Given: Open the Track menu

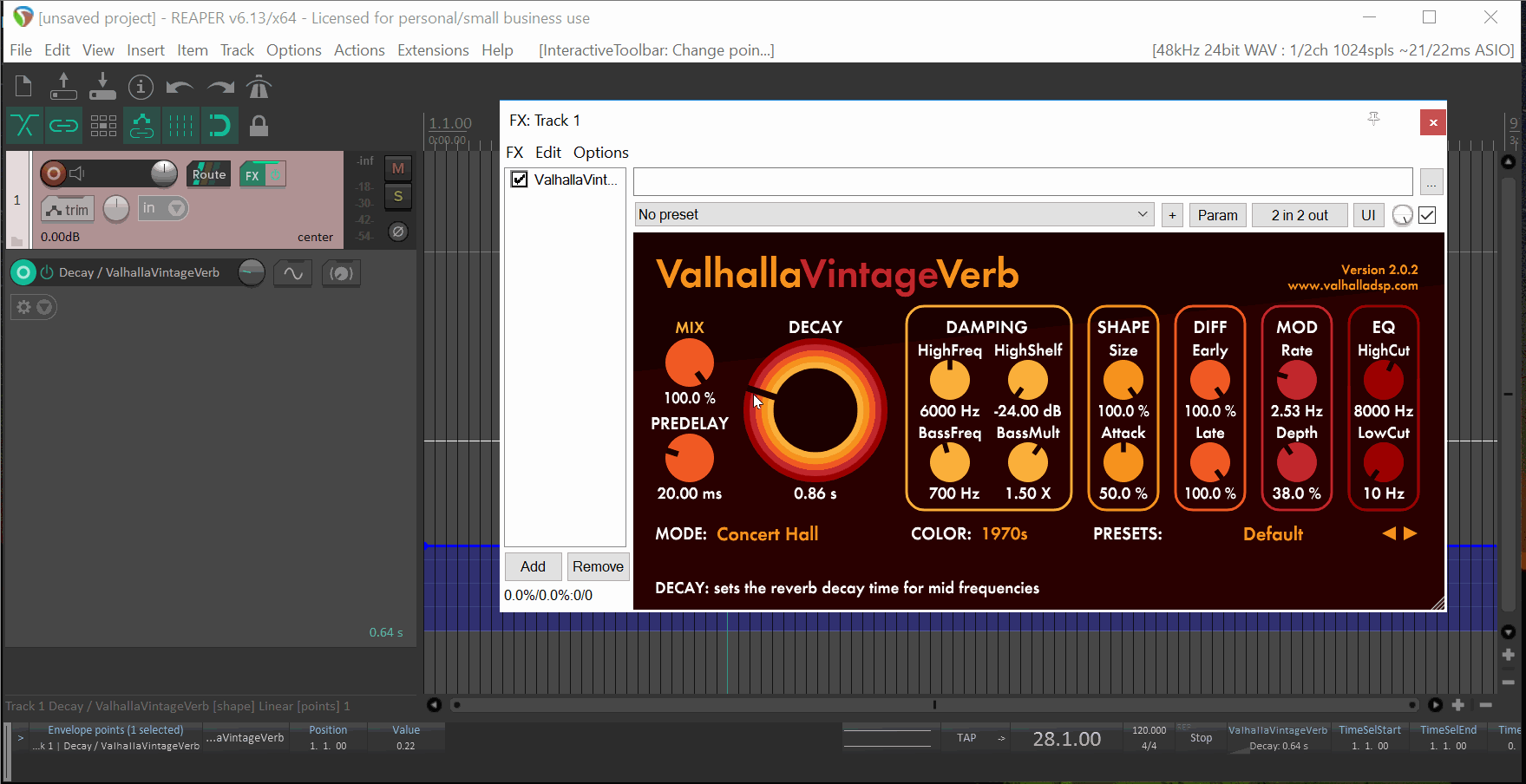Looking at the screenshot, I should pyautogui.click(x=237, y=50).
